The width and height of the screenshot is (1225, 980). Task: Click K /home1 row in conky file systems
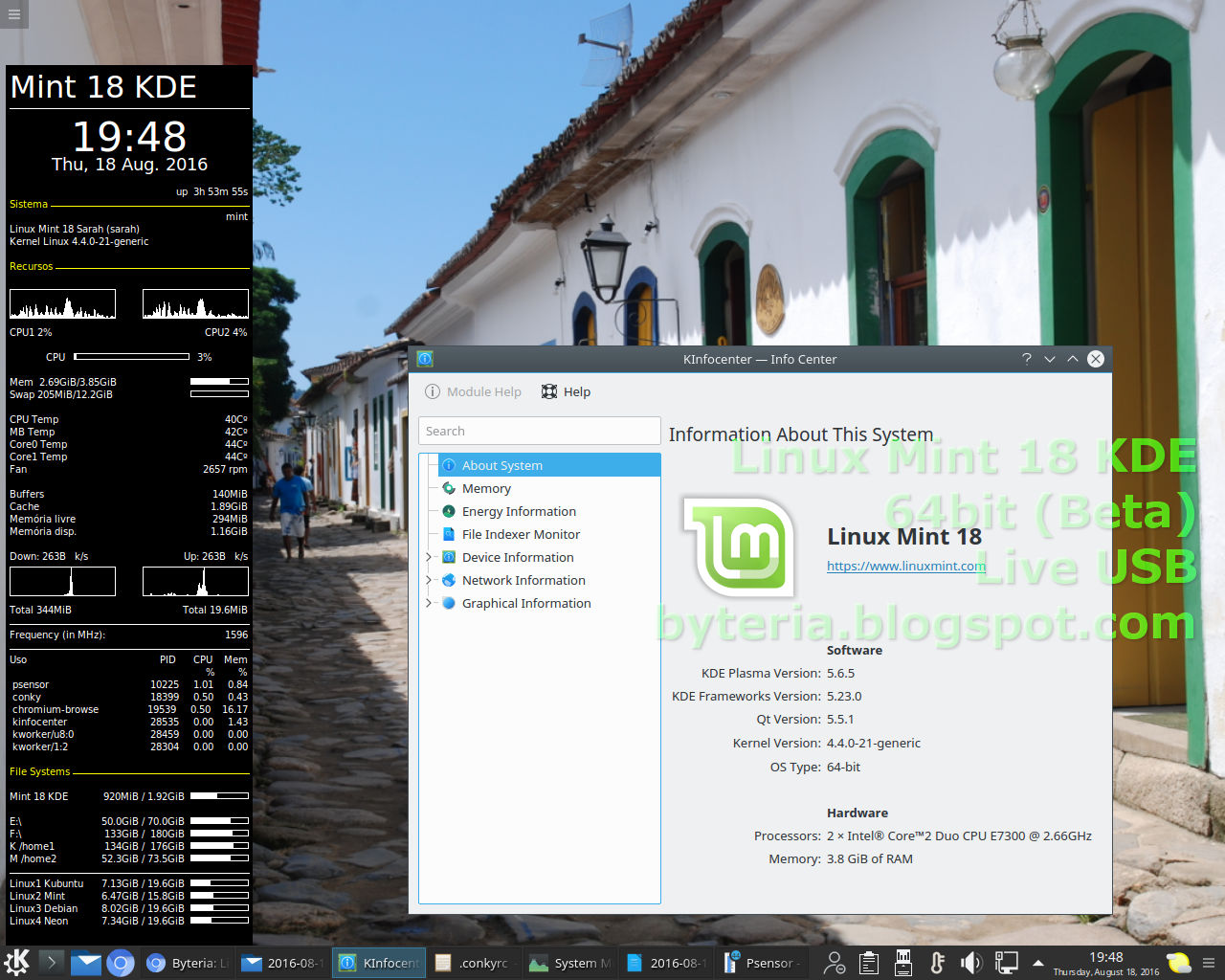[x=129, y=846]
